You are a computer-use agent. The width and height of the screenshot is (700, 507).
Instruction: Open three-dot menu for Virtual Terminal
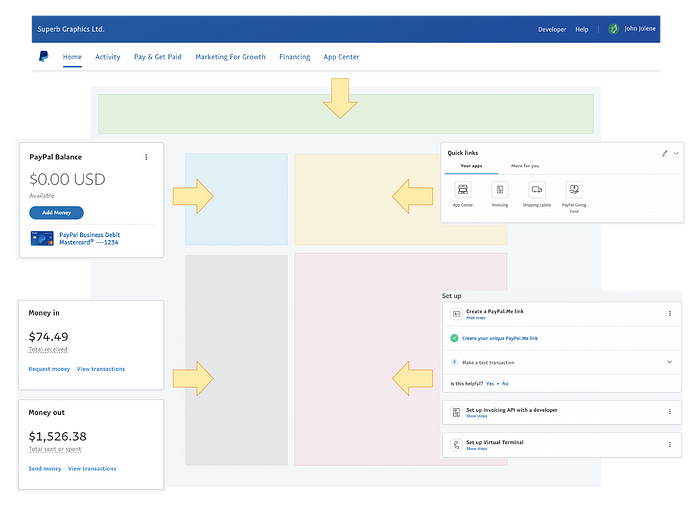670,445
